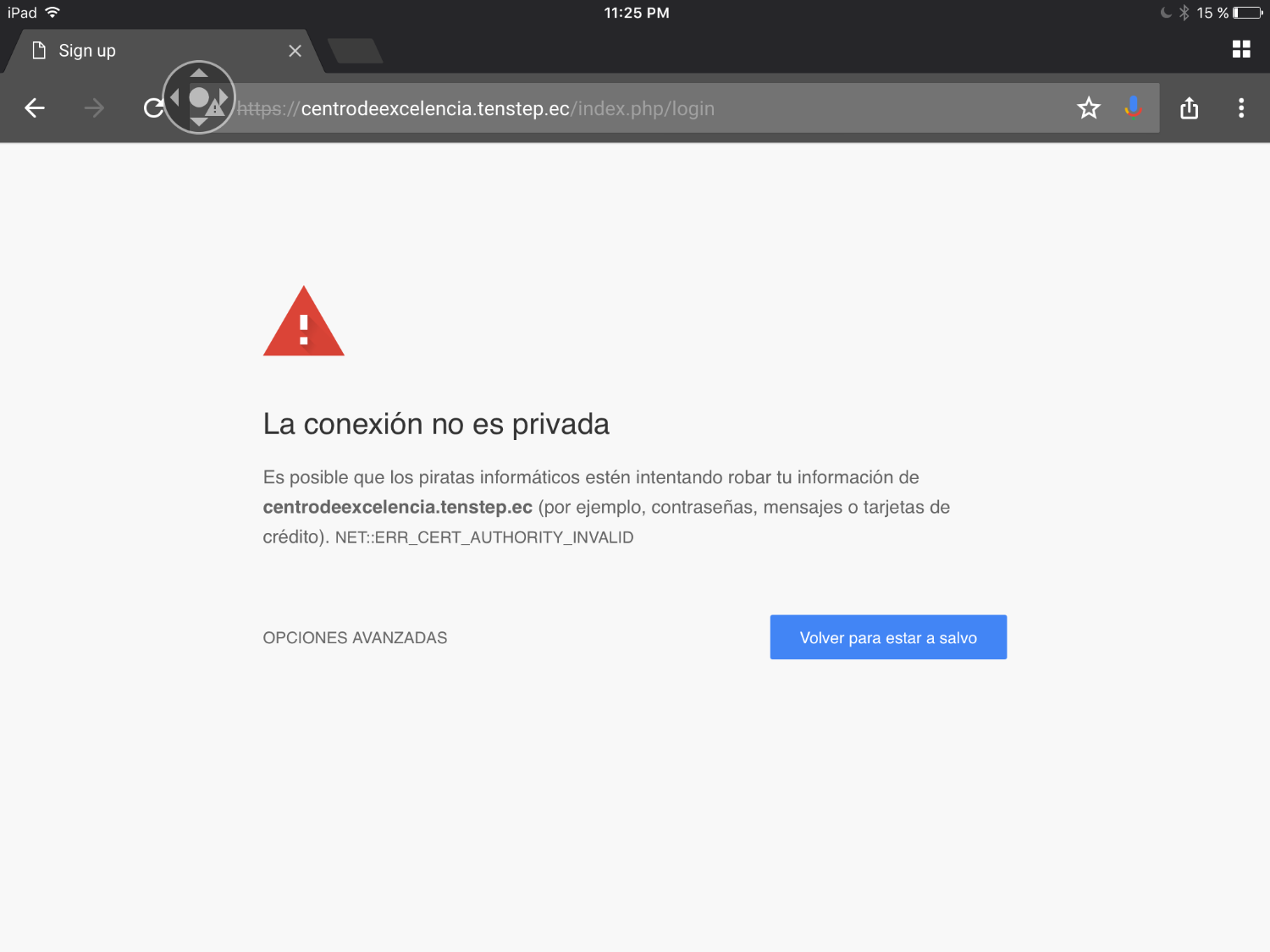Open the tab switcher grid
This screenshot has width=1270, height=952.
point(1241,49)
